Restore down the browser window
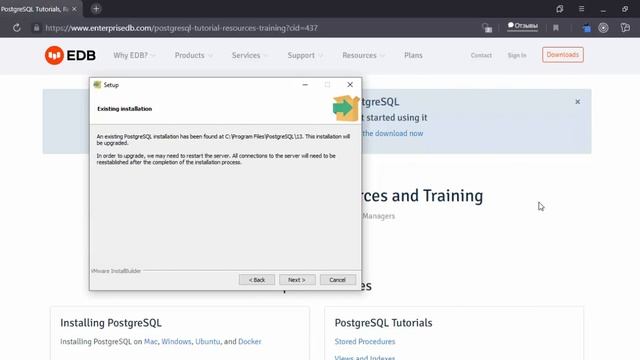This screenshot has width=640, height=360. pos(625,9)
